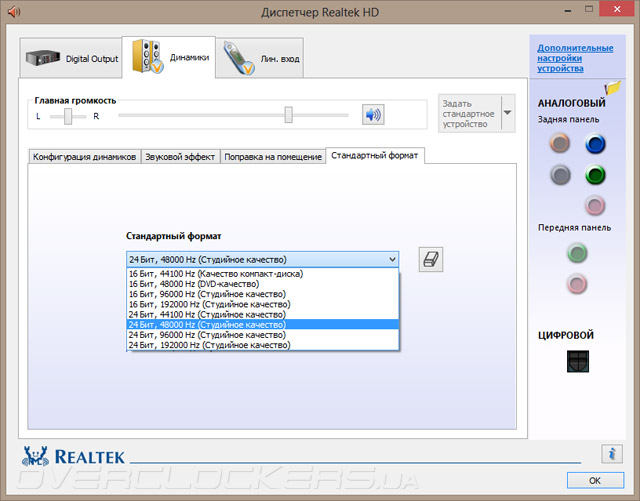Click Задать стандартное устройство button
Viewport: 640px width, 501px height.
469,114
